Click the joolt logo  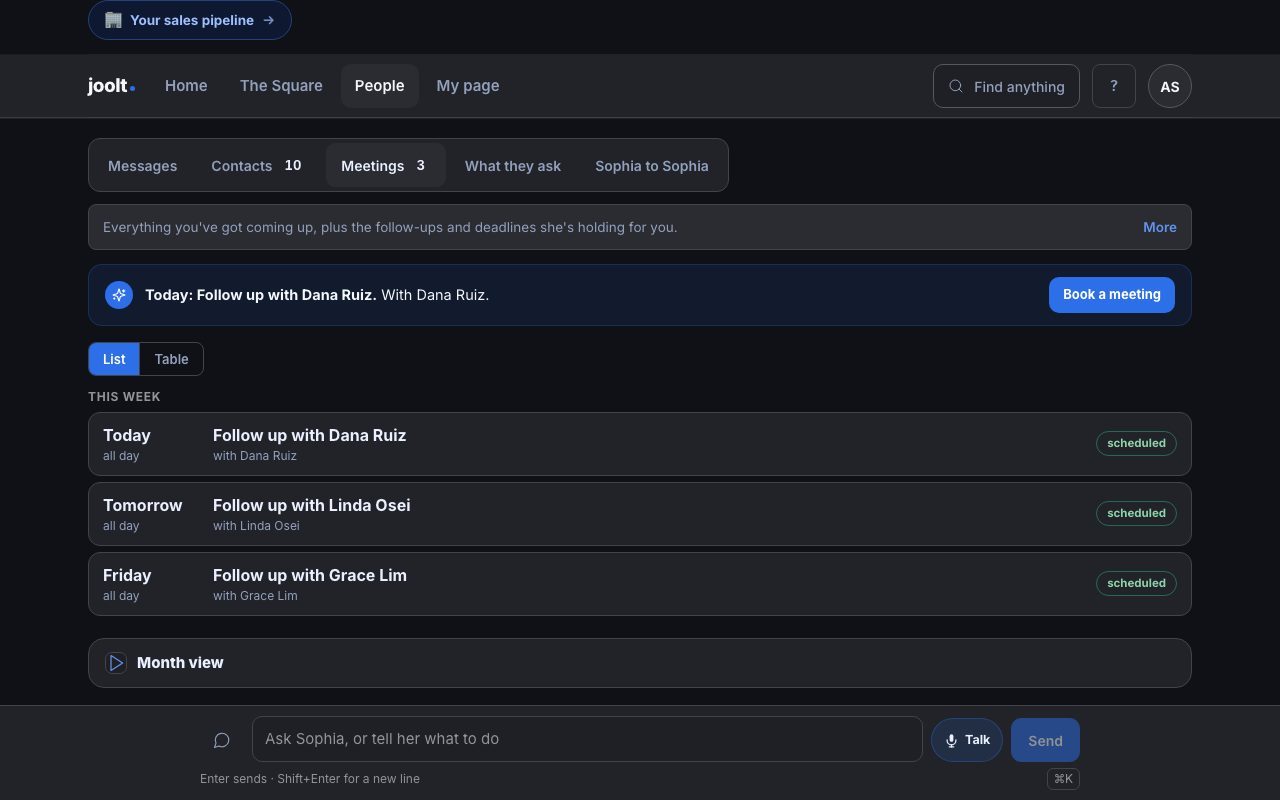pyautogui.click(x=111, y=86)
